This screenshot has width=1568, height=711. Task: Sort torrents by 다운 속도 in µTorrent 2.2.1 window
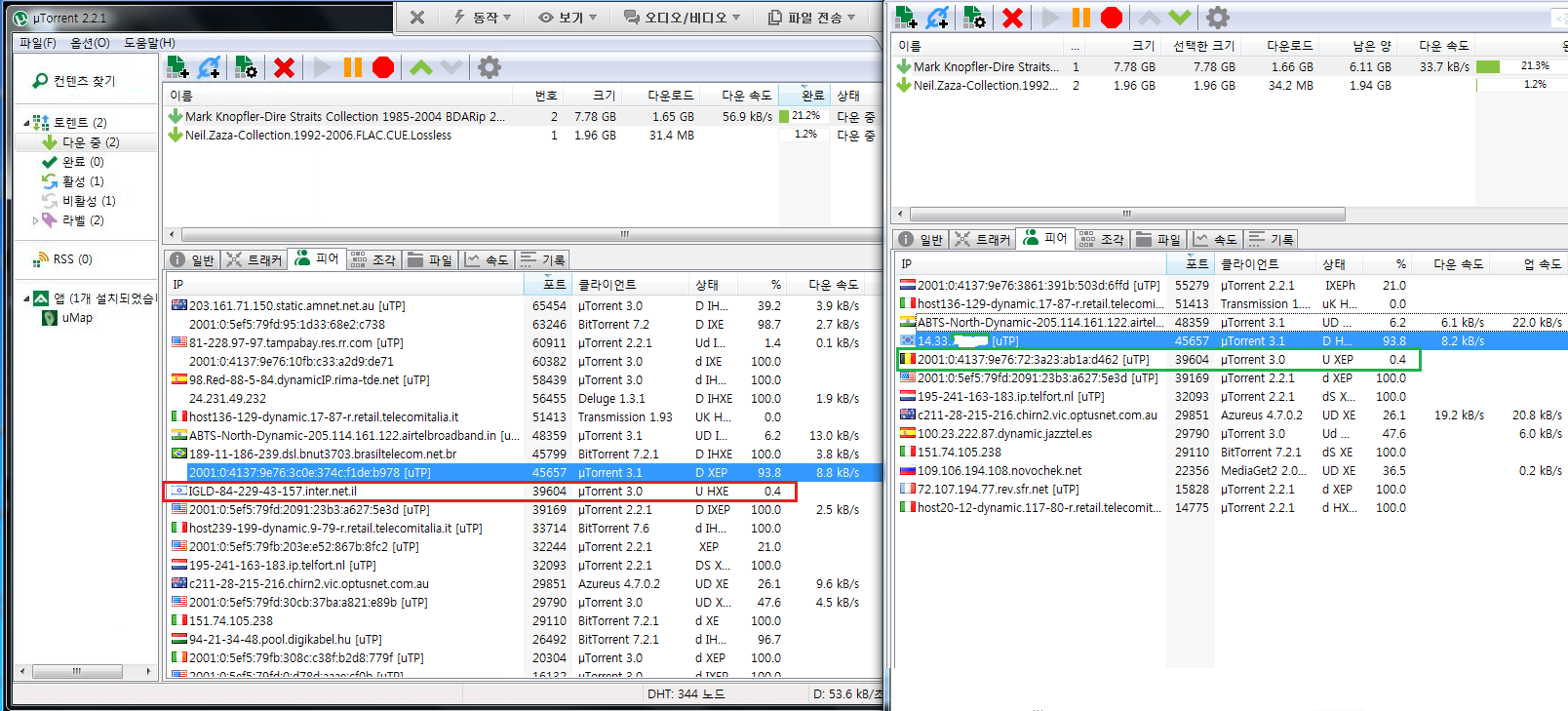coord(739,95)
